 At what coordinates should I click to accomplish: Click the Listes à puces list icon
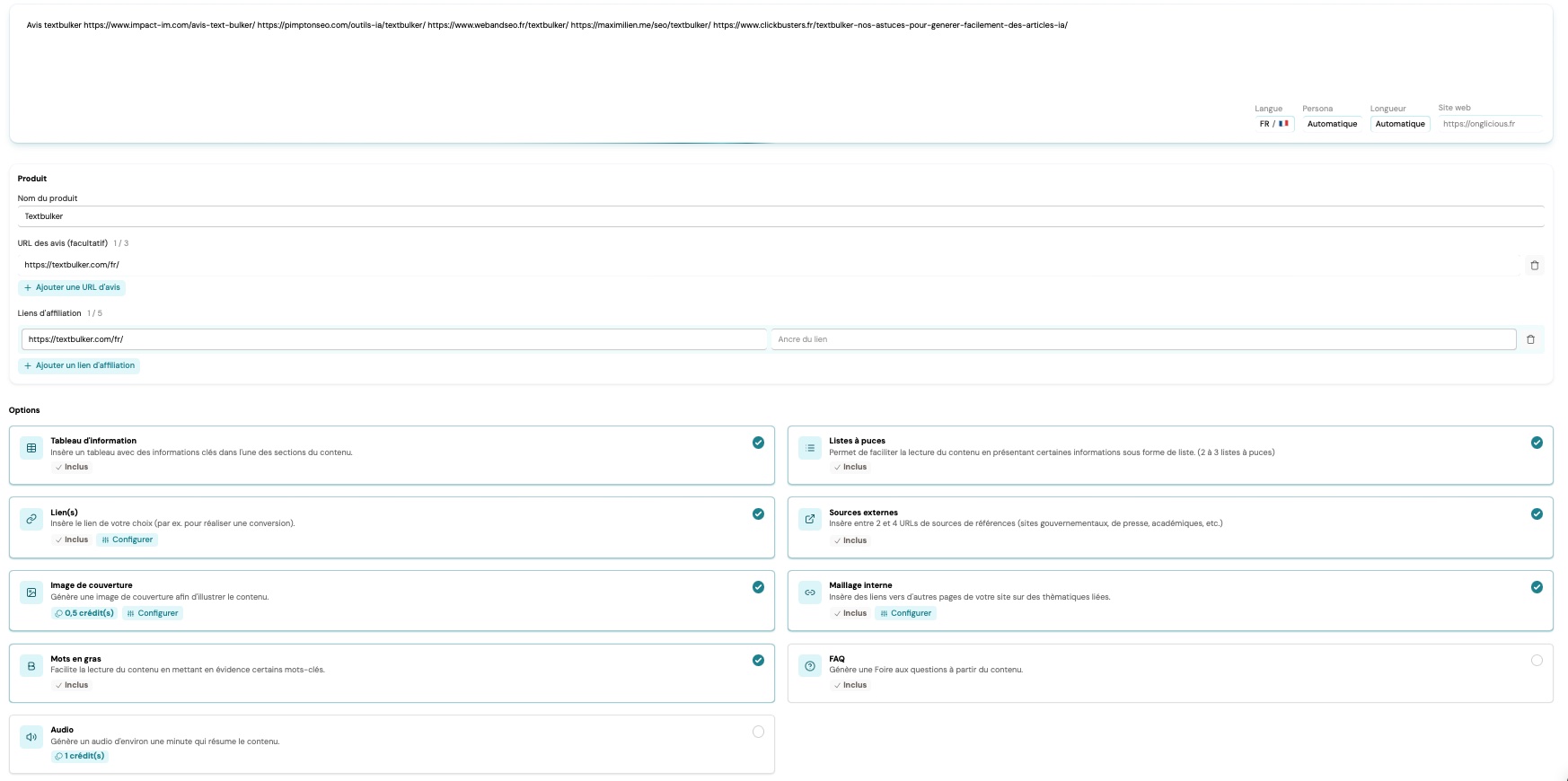point(810,448)
